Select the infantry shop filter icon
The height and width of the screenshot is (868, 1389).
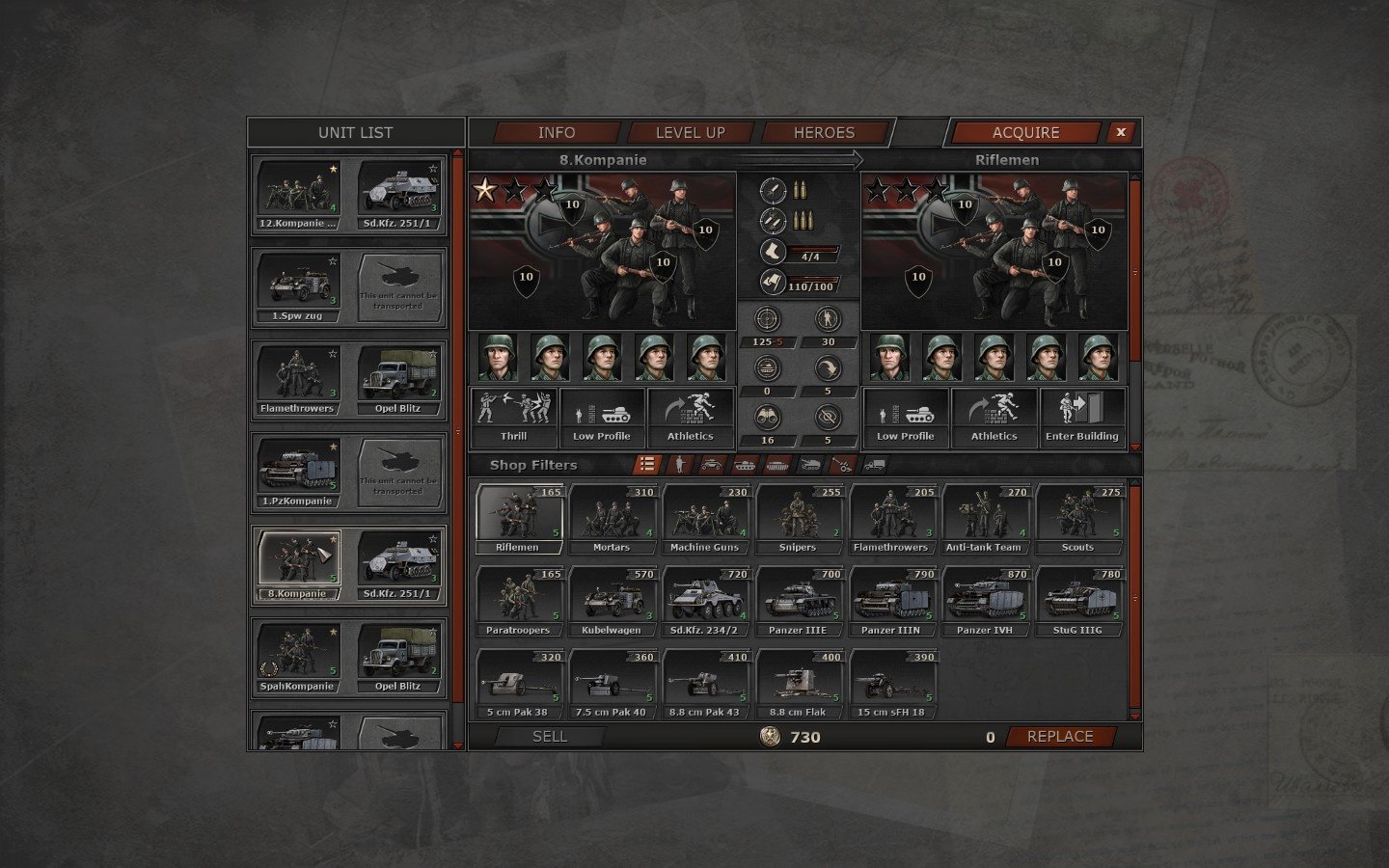pos(680,465)
